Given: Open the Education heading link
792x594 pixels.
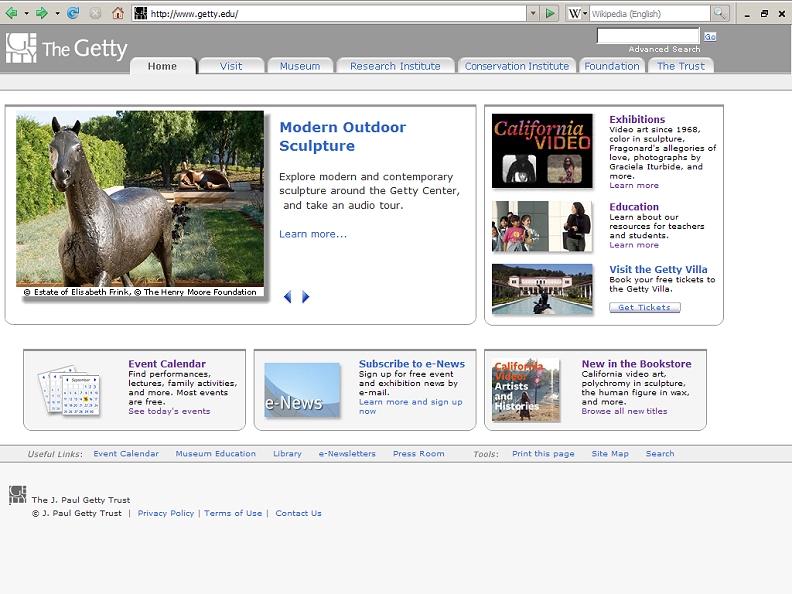Looking at the screenshot, I should click(634, 207).
